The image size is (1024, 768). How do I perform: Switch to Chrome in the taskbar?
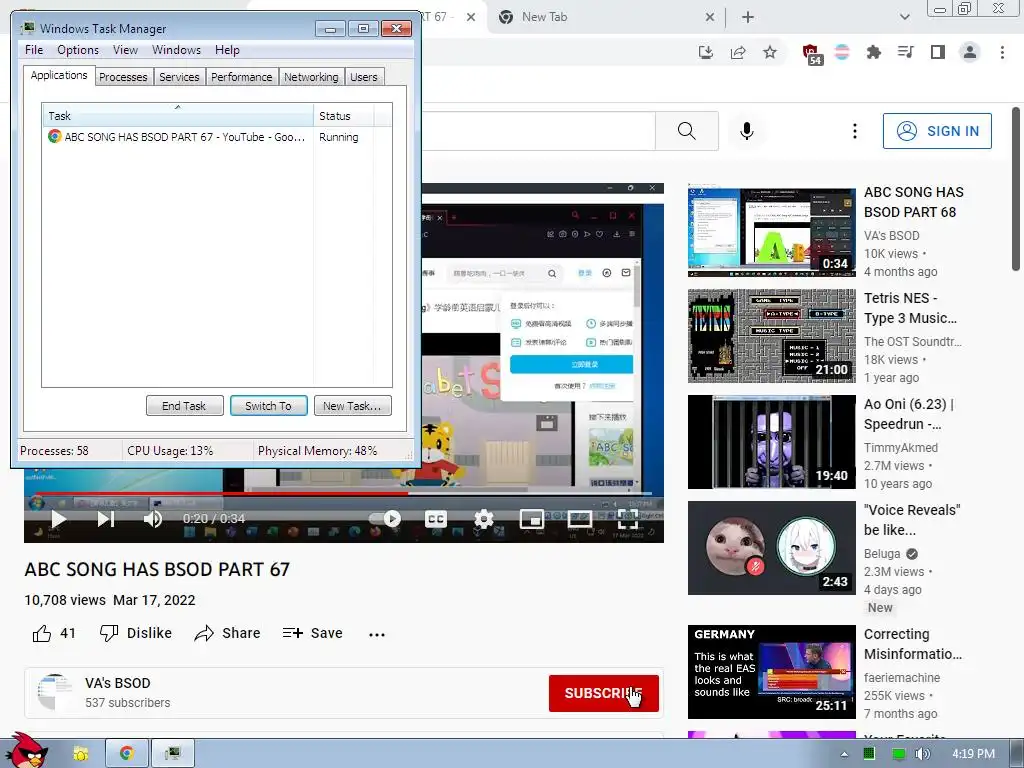coord(126,754)
